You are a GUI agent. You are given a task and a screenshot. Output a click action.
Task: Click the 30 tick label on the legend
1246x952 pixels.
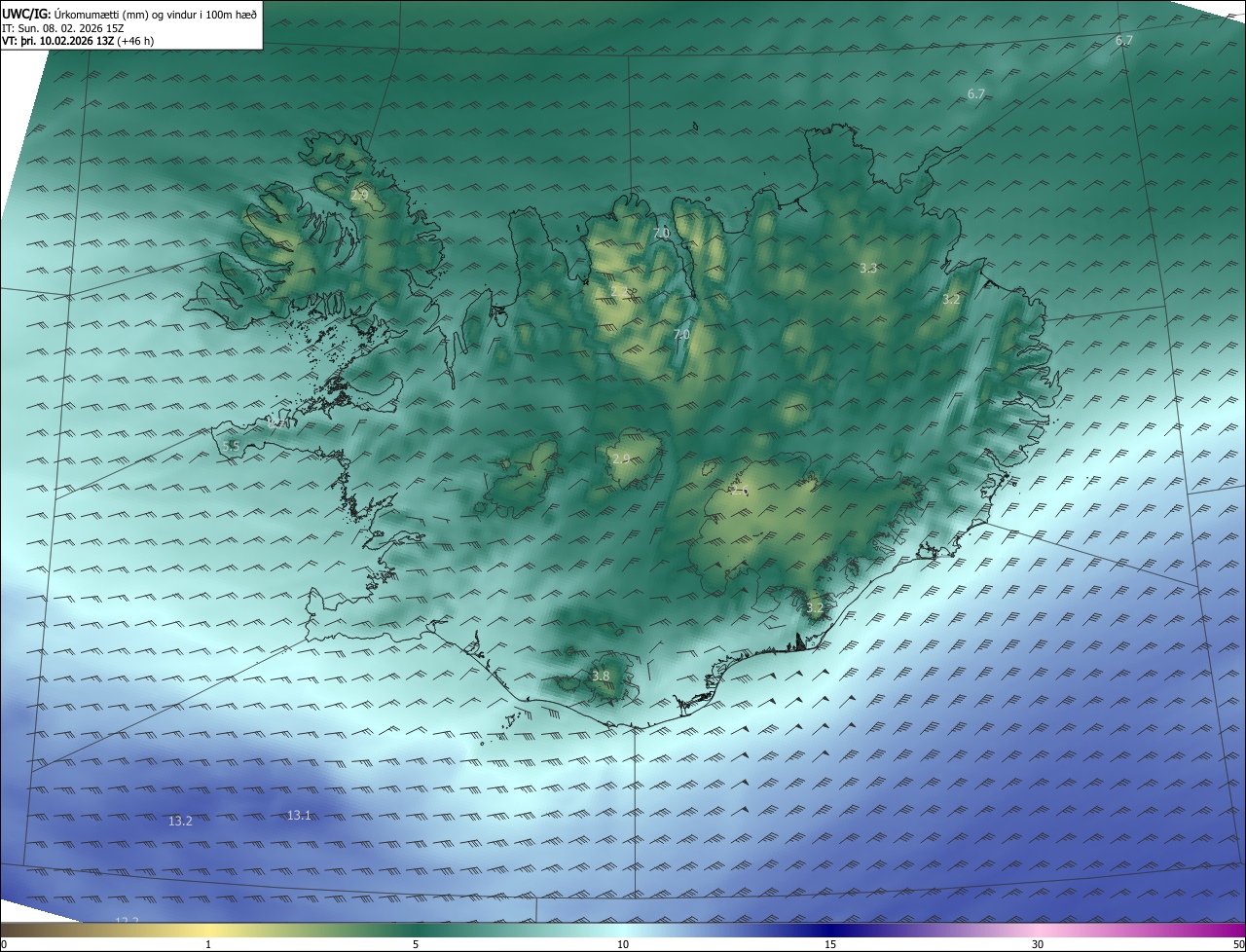point(1038,944)
